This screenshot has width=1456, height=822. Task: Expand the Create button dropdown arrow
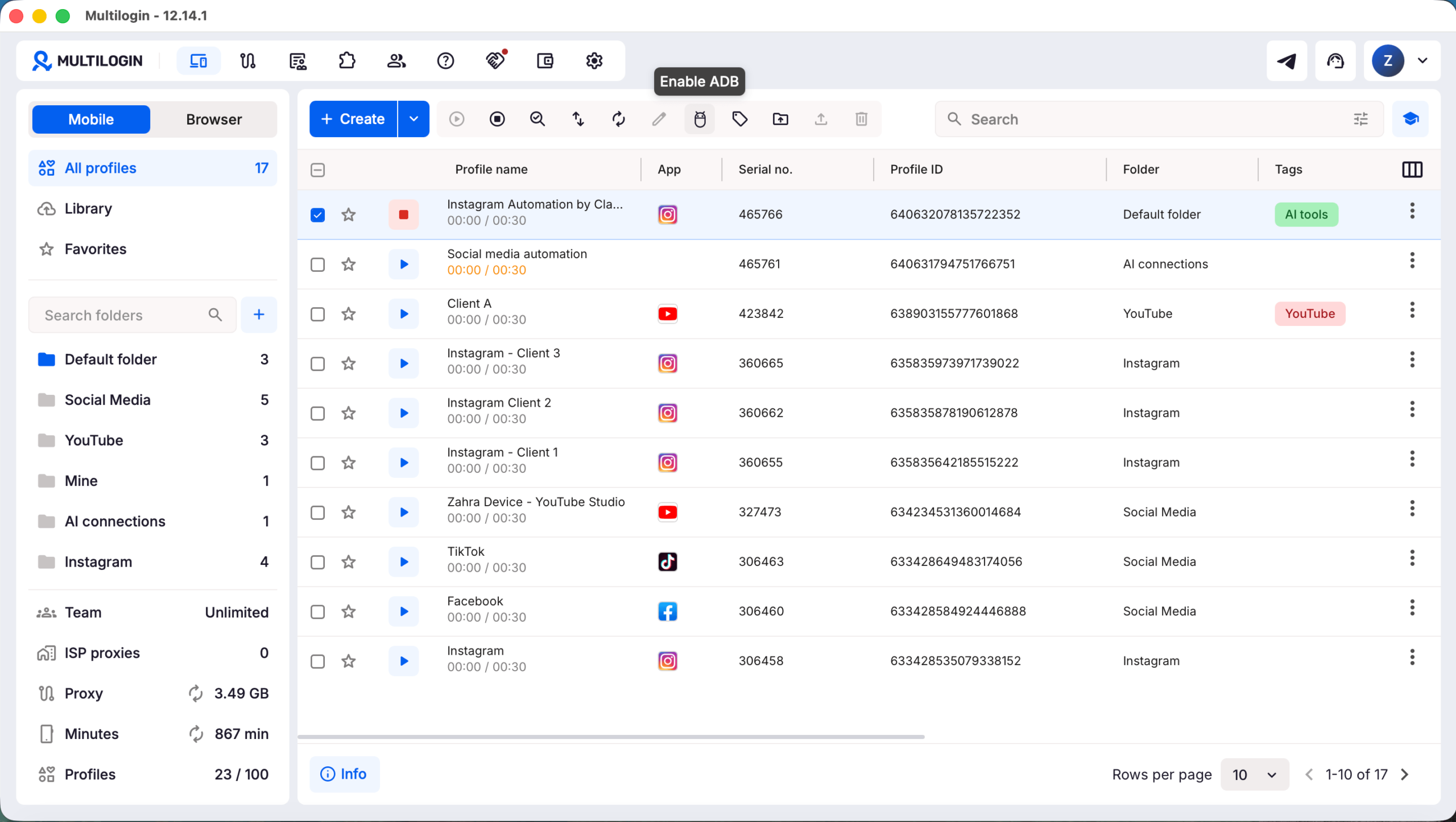tap(414, 119)
